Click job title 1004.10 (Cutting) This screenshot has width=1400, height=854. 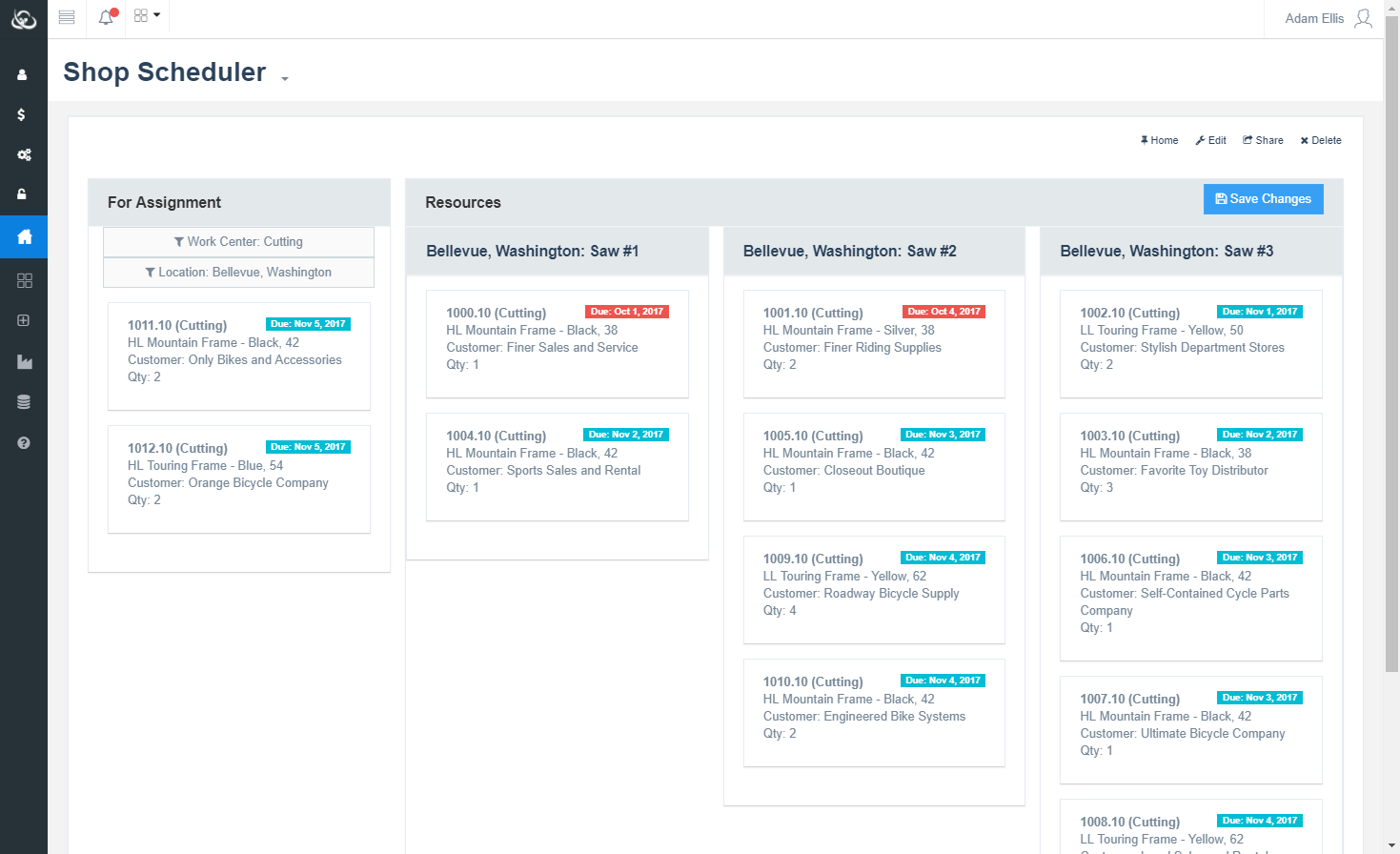(x=497, y=437)
